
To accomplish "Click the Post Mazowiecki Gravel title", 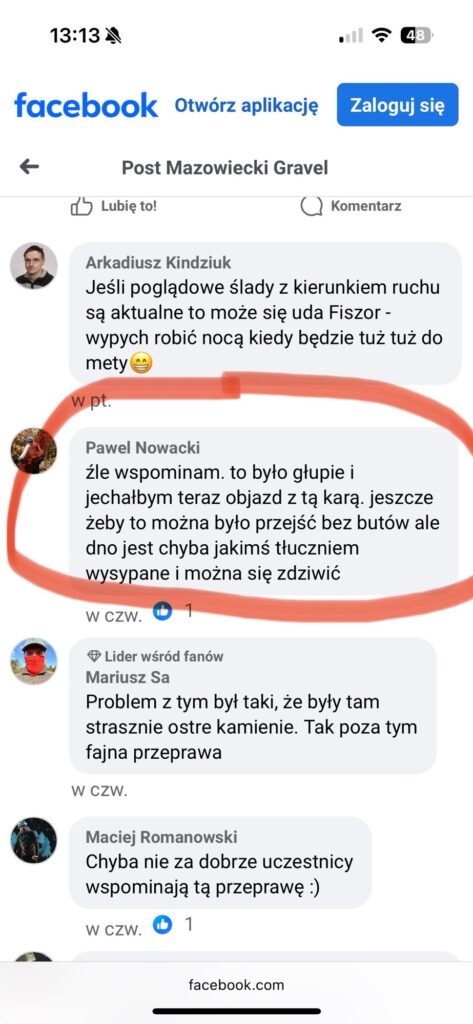I will (x=225, y=168).
